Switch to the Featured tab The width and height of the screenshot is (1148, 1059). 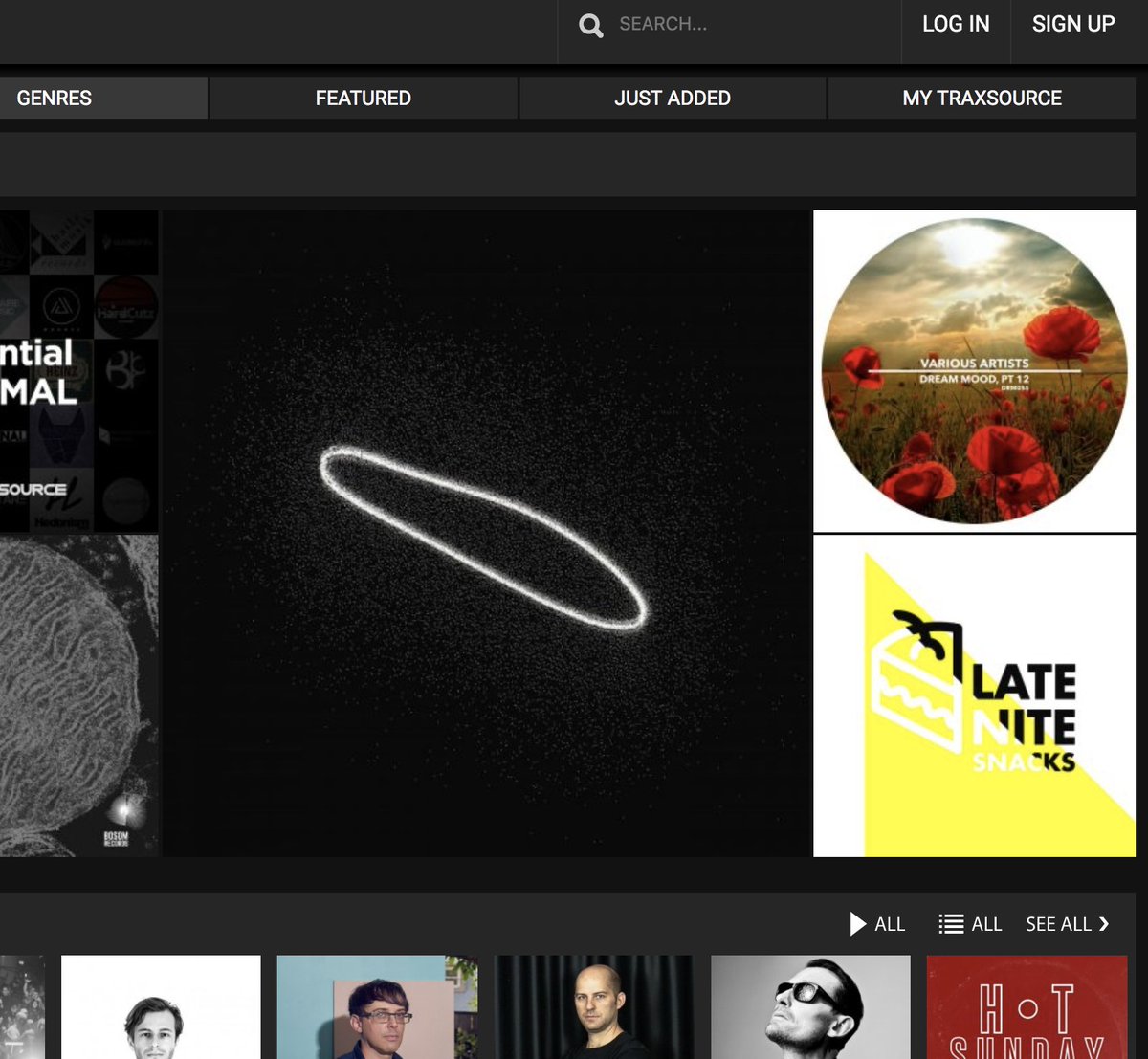[364, 98]
